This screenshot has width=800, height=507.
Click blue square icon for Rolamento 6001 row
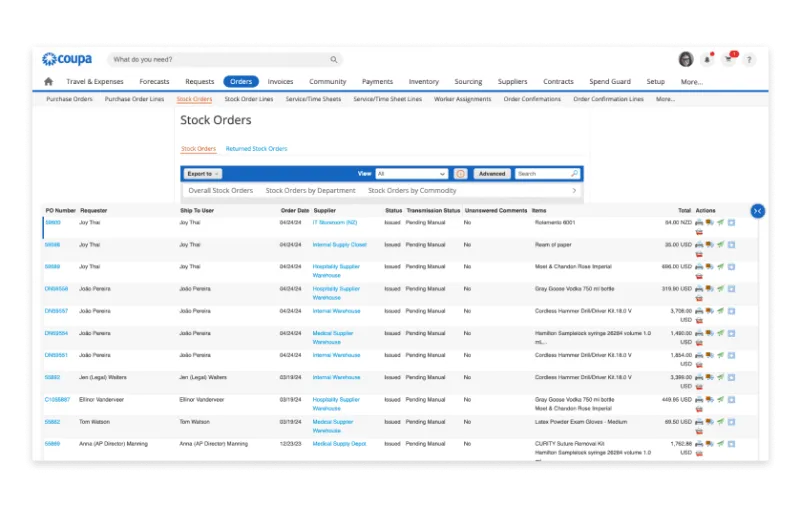click(731, 222)
